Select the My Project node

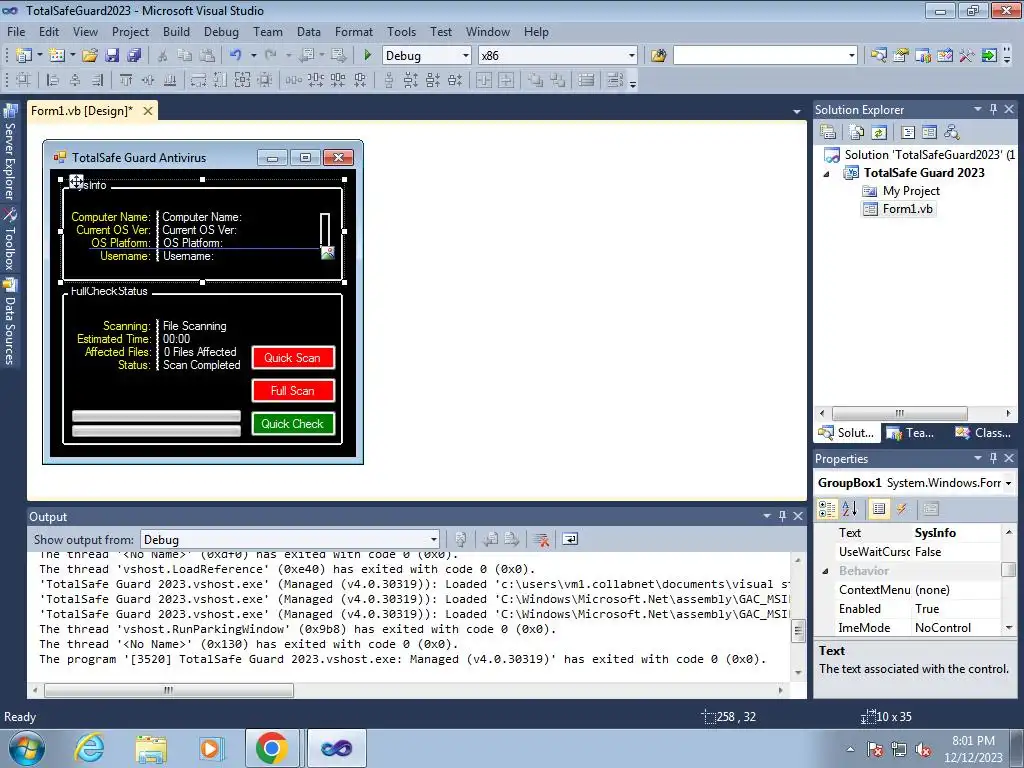click(x=901, y=191)
